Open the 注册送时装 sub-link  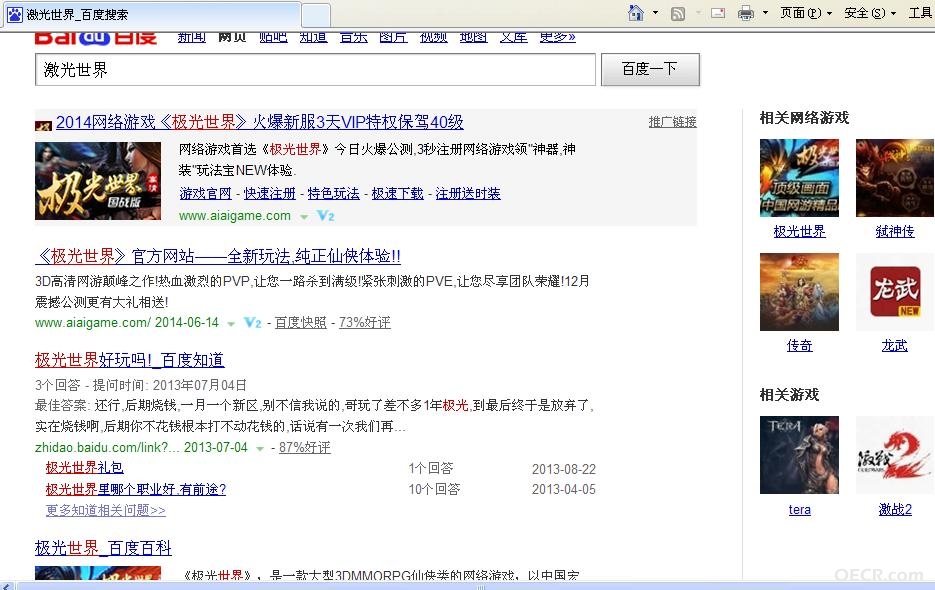tap(468, 194)
